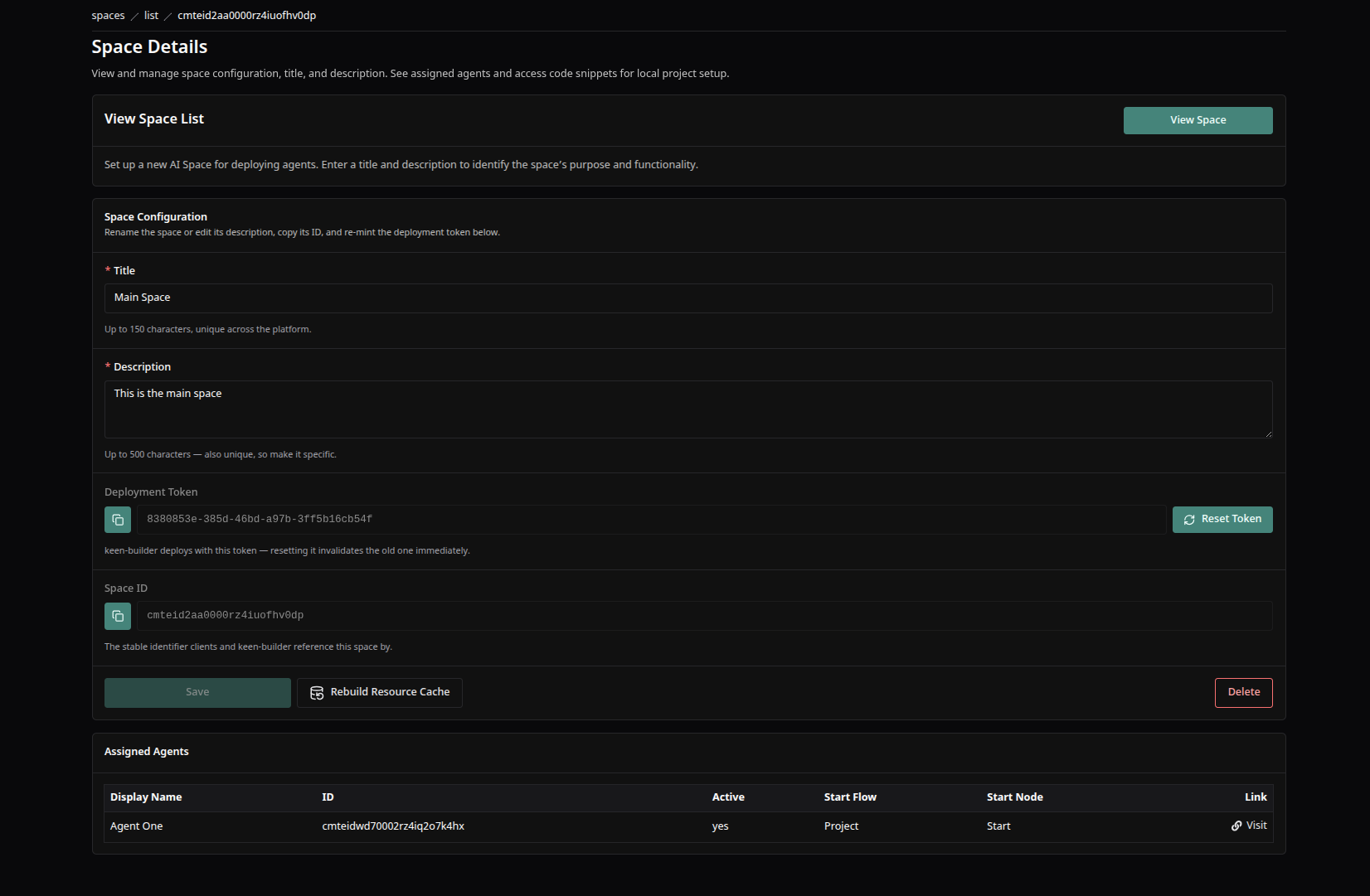This screenshot has width=1370, height=896.
Task: Click the Save button
Action: pyautogui.click(x=197, y=693)
